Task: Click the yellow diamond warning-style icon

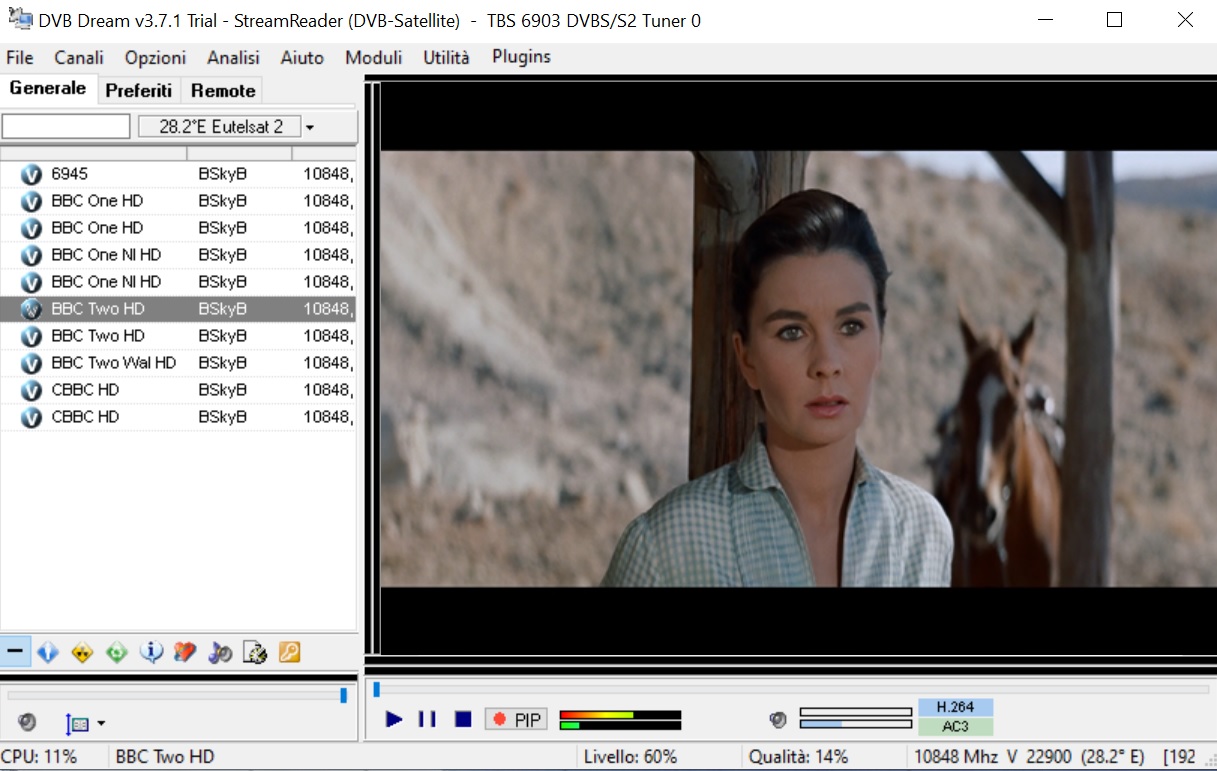Action: click(x=82, y=653)
